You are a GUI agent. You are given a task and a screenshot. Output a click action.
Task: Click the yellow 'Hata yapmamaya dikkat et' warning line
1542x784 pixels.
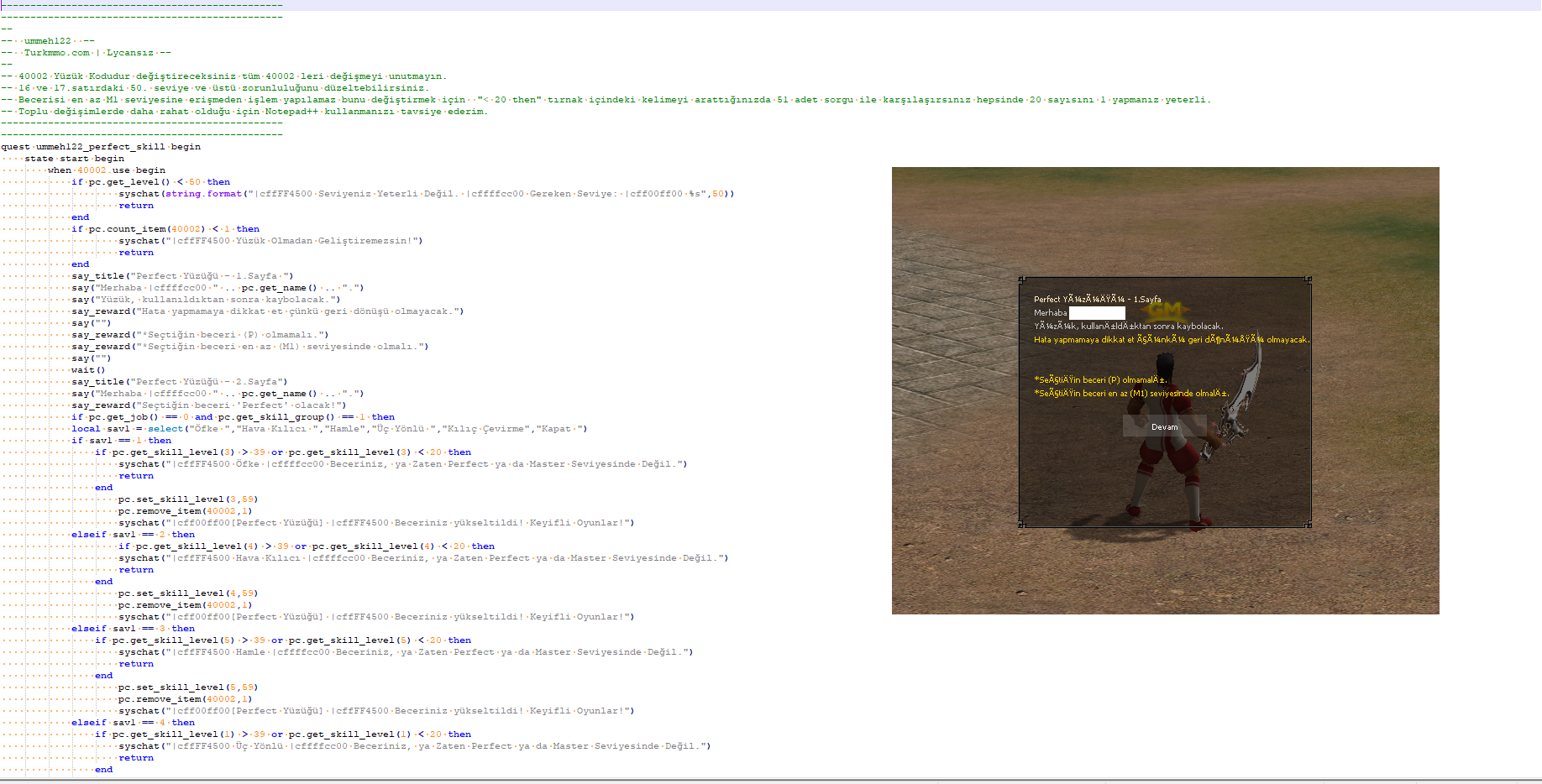pos(1172,340)
